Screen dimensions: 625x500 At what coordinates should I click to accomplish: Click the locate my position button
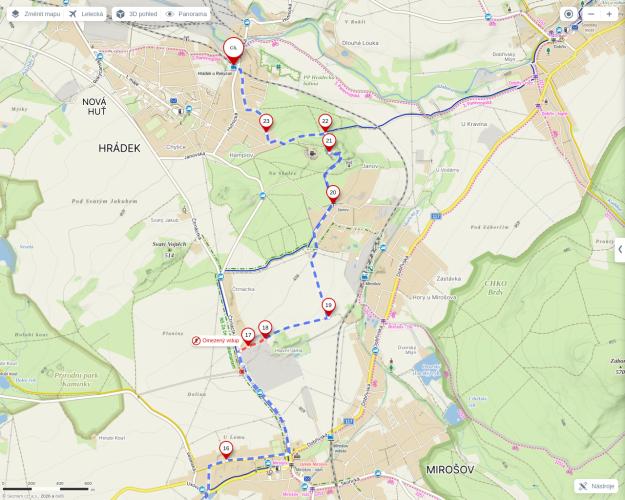pos(569,14)
